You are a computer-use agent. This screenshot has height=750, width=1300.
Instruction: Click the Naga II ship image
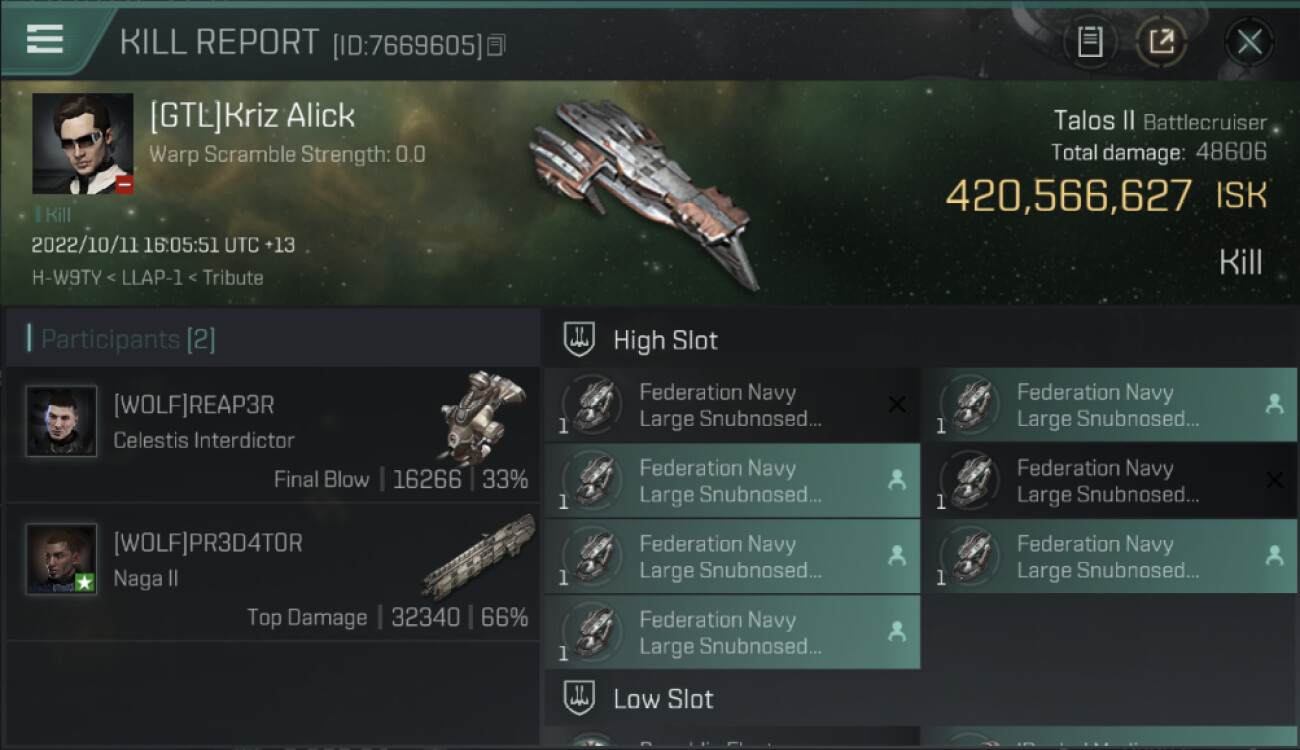(x=478, y=555)
